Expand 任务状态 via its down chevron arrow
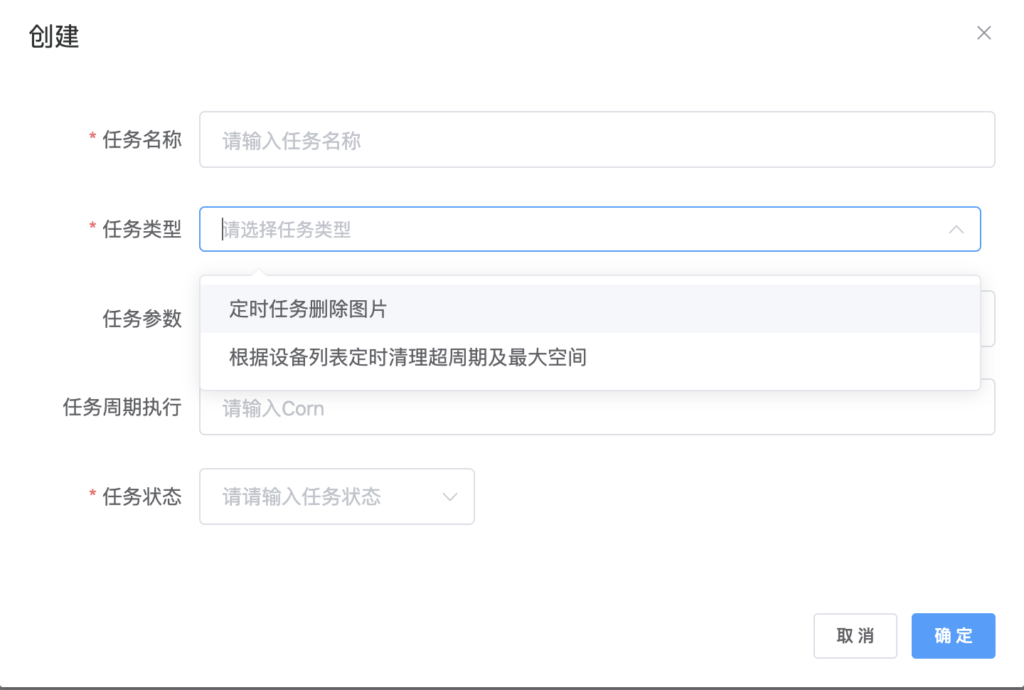This screenshot has width=1024, height=690. pyautogui.click(x=450, y=497)
